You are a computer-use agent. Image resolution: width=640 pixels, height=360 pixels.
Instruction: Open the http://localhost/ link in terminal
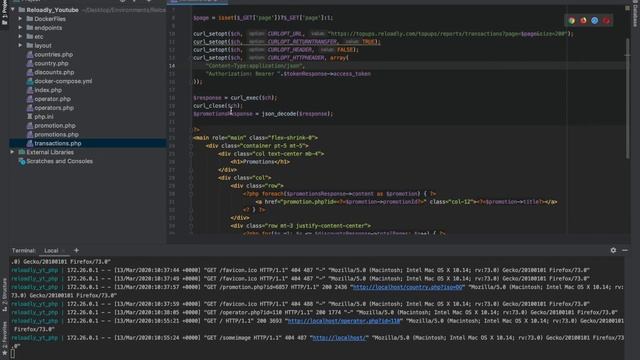[x=339, y=338]
